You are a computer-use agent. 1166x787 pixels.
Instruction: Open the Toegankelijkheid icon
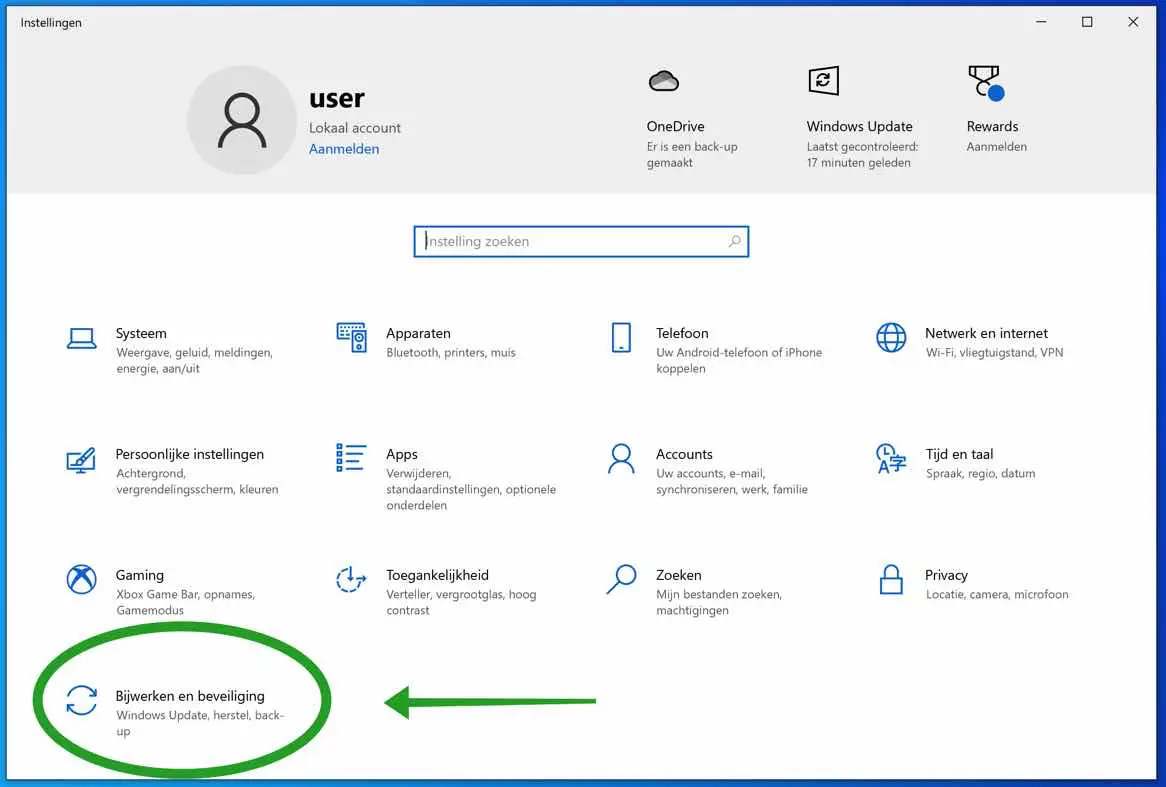point(351,579)
